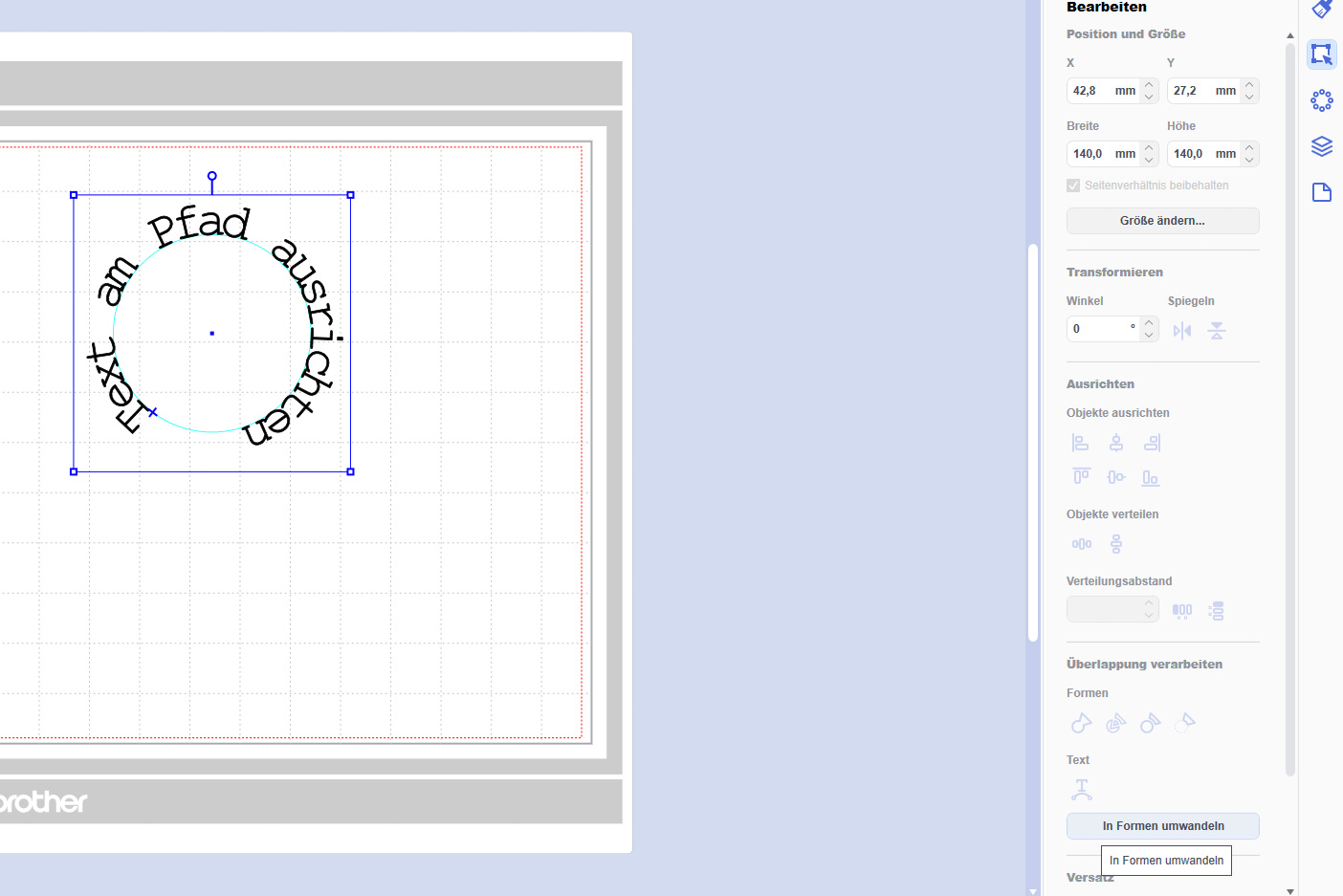Toggle the Seitenverhältnis beibehalten checkbox

[x=1073, y=186]
